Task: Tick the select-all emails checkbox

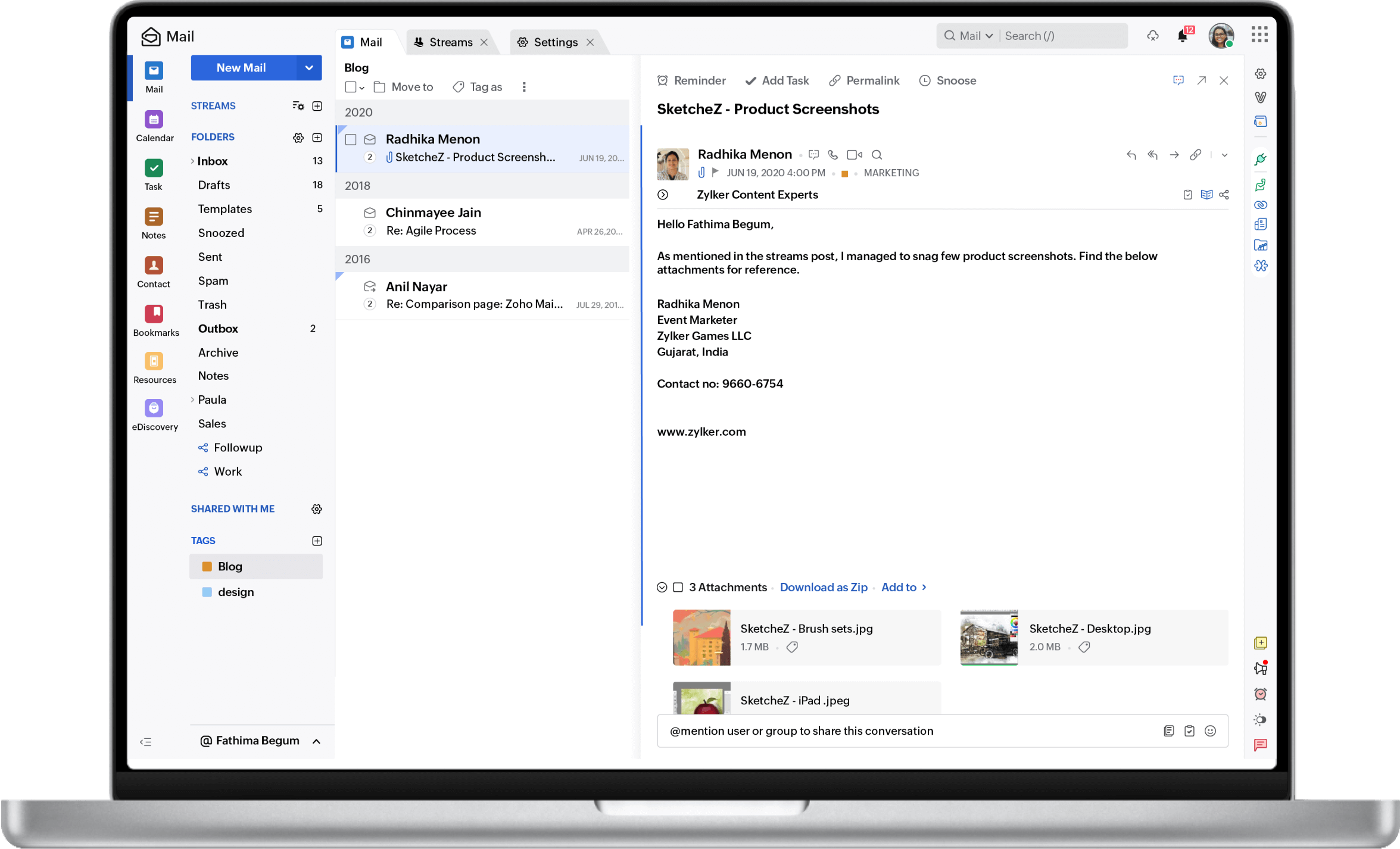Action: click(x=351, y=87)
